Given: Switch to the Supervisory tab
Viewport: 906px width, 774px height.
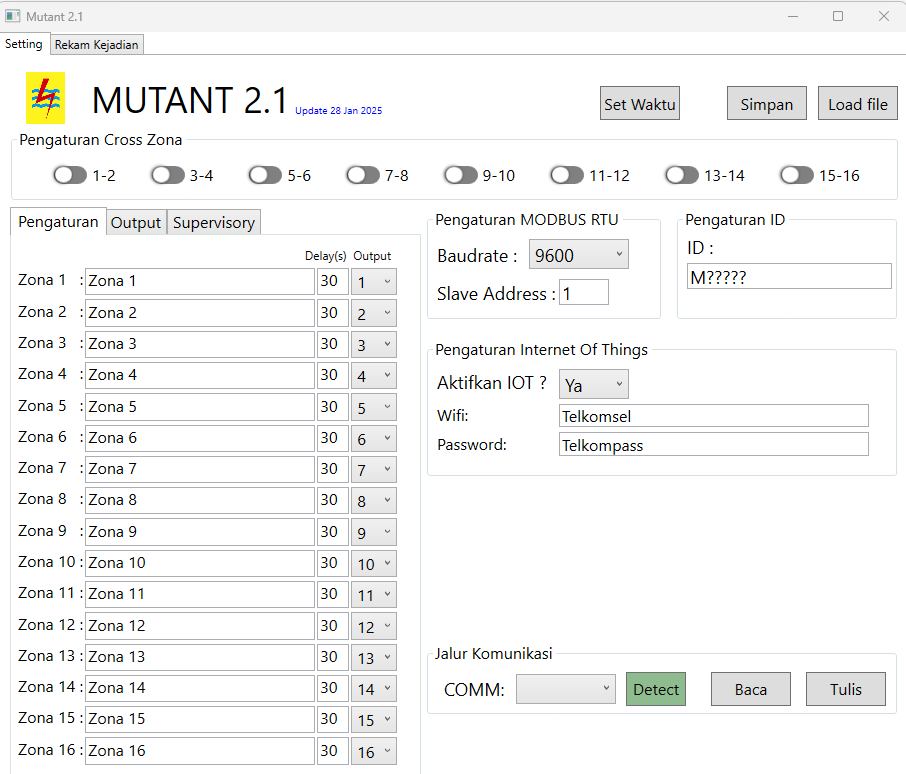Looking at the screenshot, I should click(213, 222).
